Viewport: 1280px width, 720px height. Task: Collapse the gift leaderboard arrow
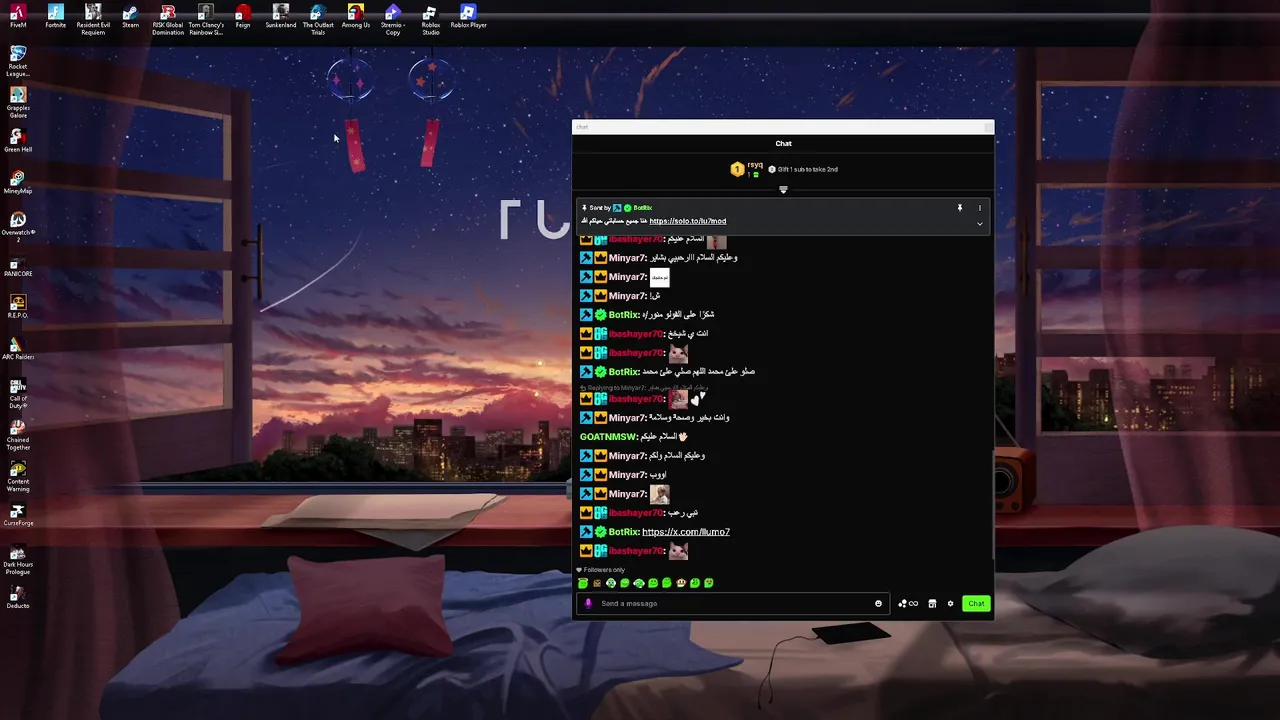pos(783,189)
